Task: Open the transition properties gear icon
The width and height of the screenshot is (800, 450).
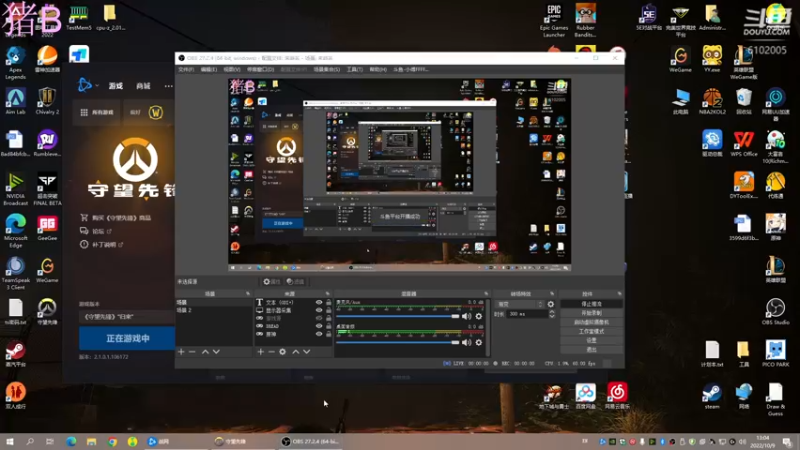Action: [551, 304]
